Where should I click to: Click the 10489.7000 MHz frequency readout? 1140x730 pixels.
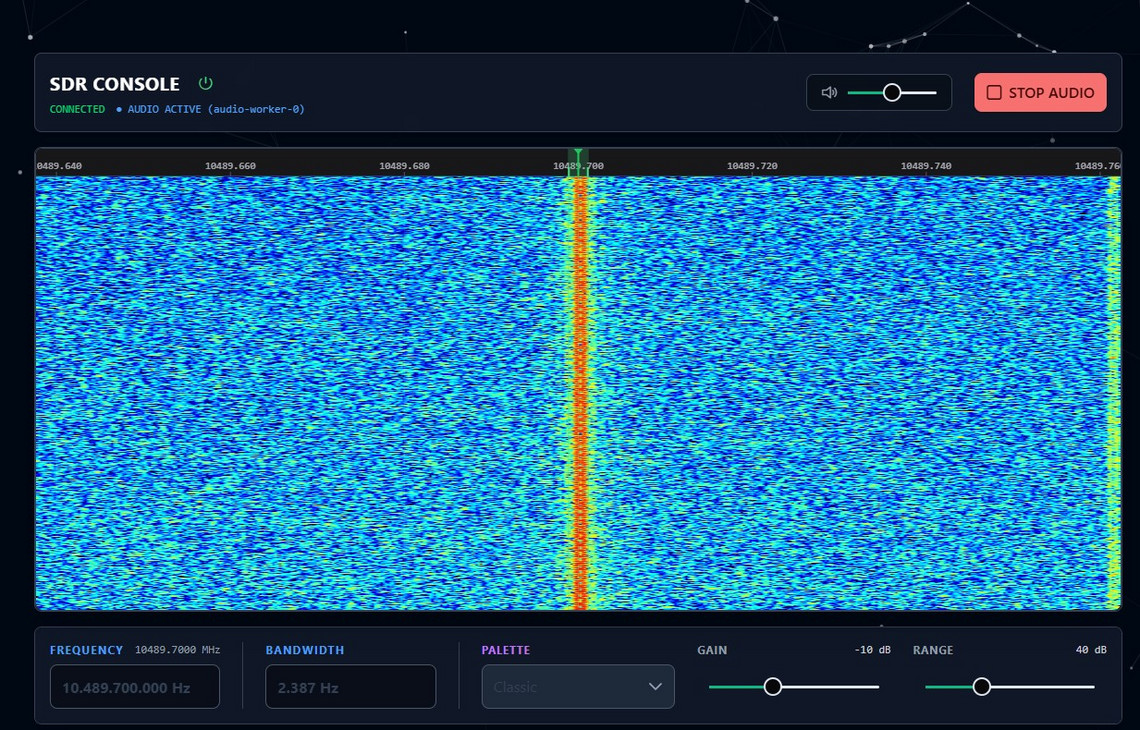tap(177, 650)
